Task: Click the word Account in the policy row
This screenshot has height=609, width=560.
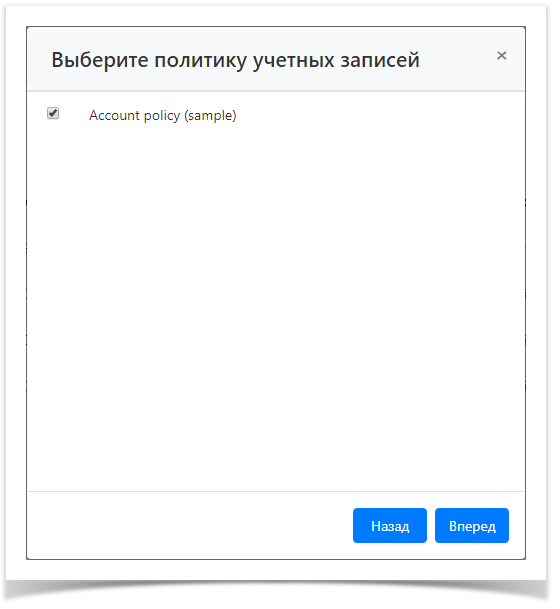Action: (x=114, y=115)
